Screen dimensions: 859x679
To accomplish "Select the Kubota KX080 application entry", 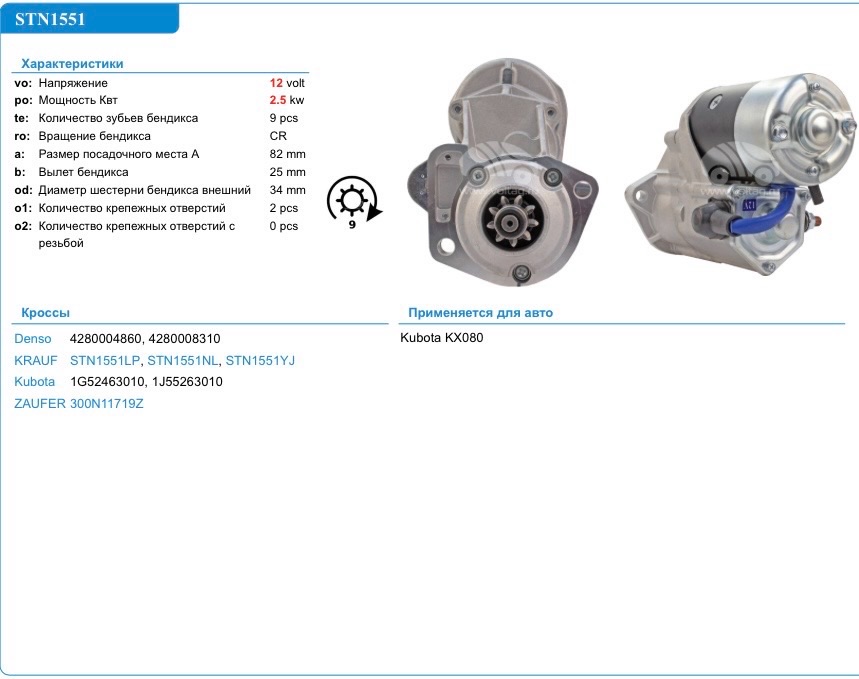I will (x=442, y=338).
